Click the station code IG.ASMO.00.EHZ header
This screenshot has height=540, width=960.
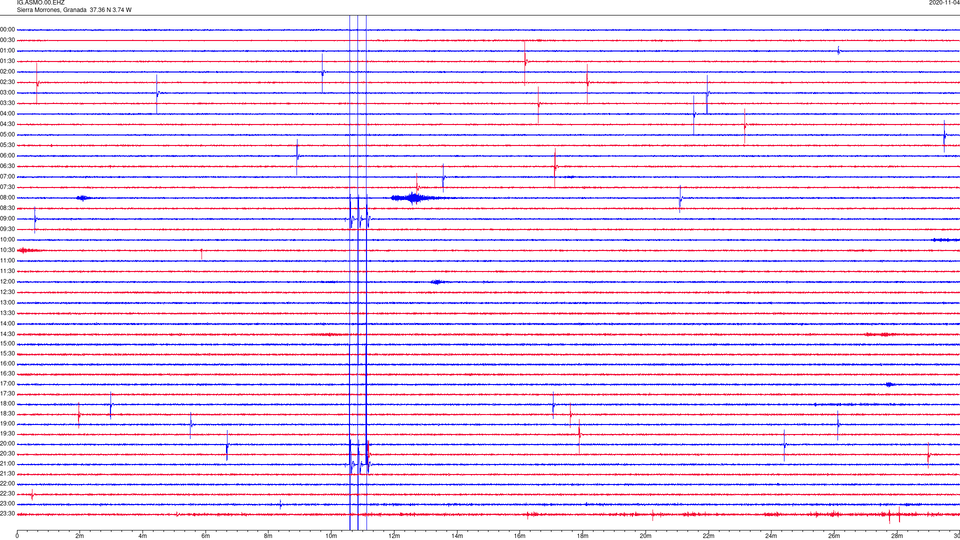40,3
